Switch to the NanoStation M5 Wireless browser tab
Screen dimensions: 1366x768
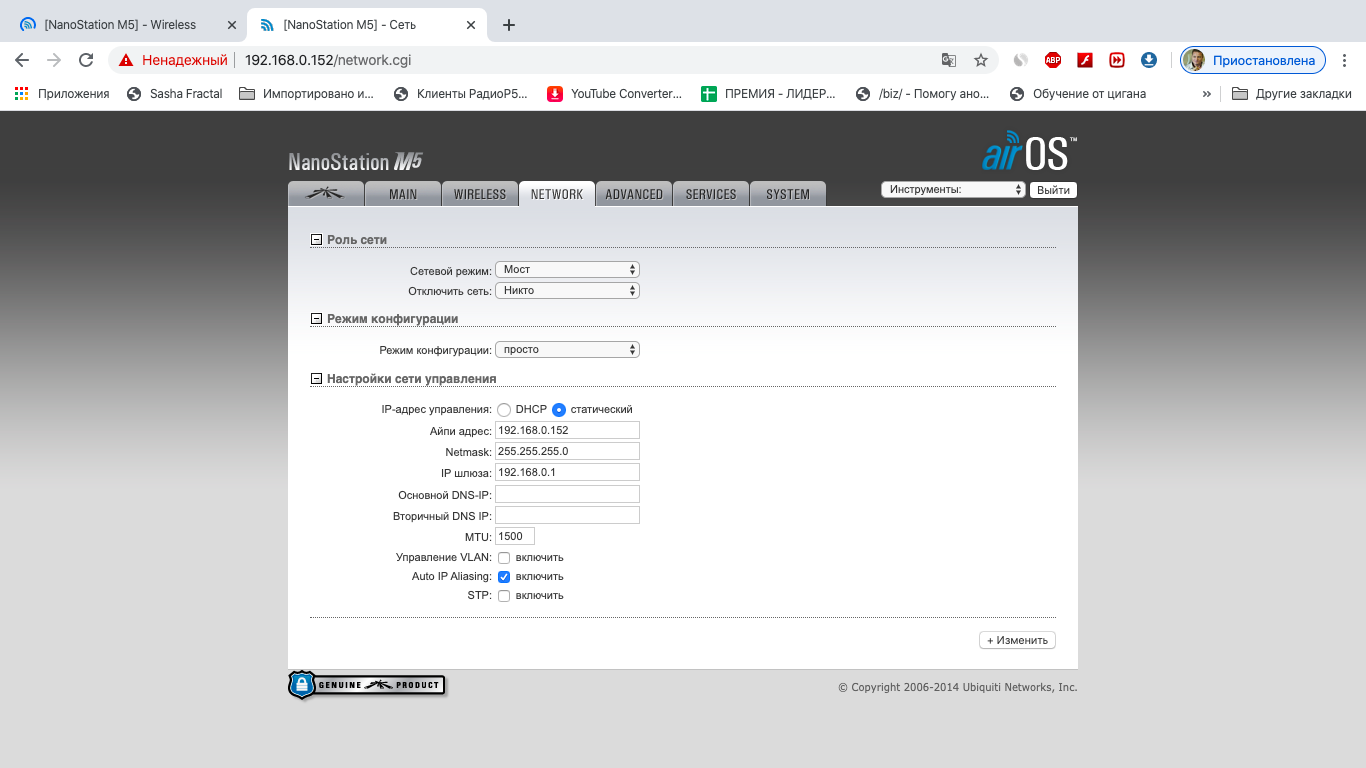(x=120, y=25)
